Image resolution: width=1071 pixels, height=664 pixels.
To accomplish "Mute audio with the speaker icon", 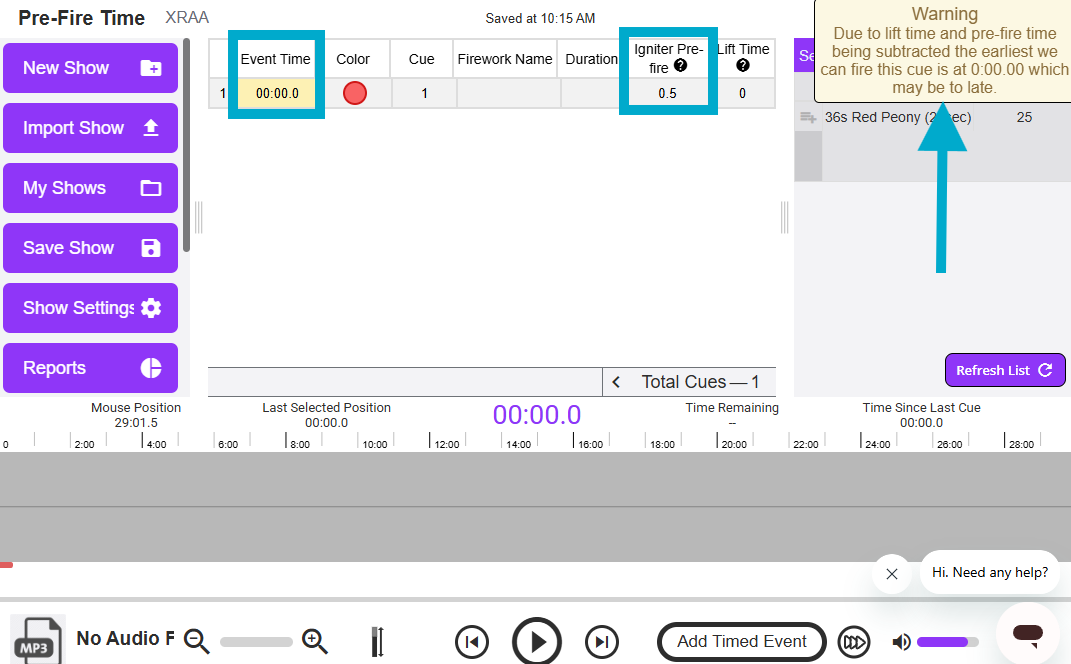I will (902, 642).
